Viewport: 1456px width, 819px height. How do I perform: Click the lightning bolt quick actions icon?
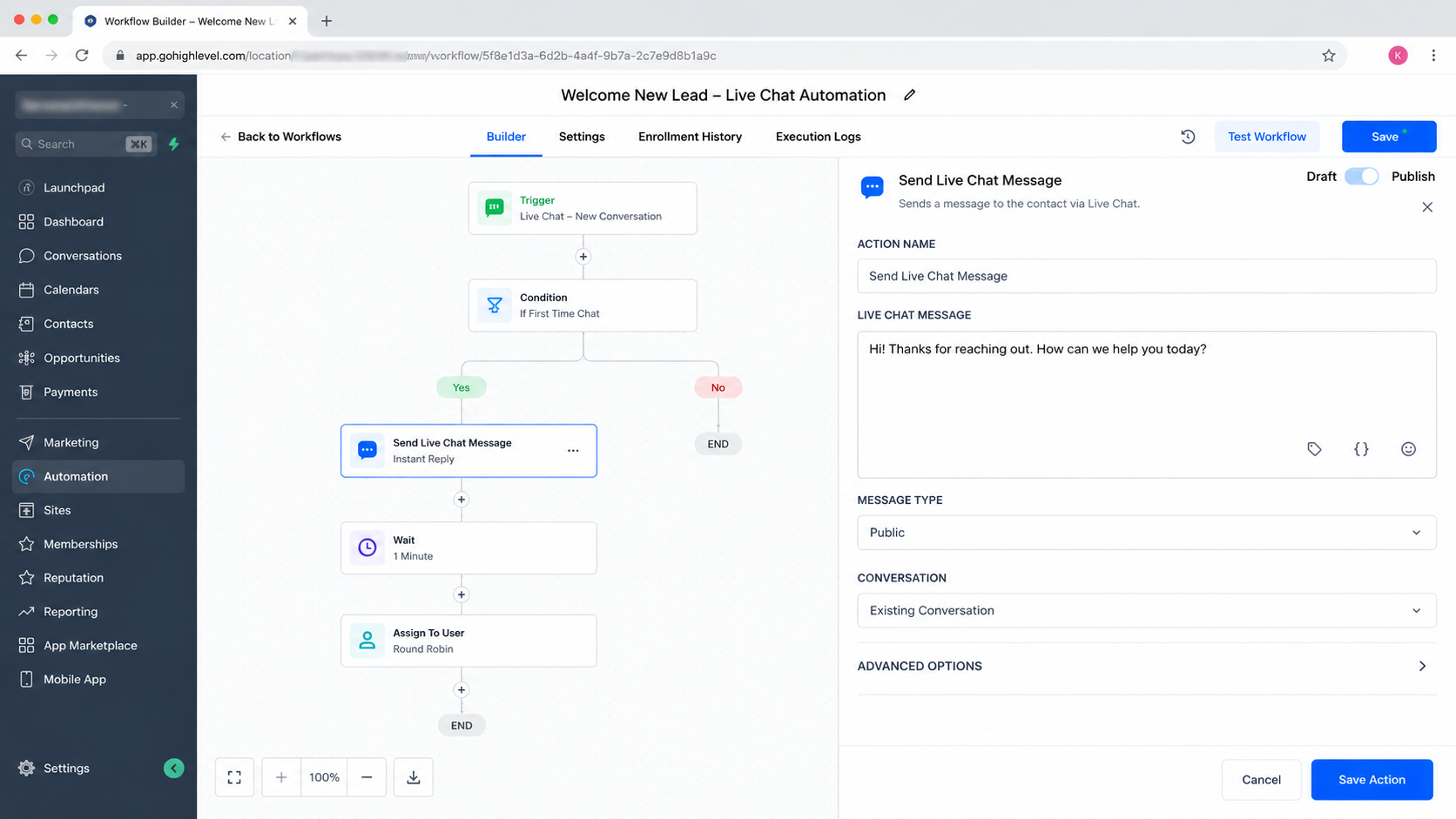coord(174,144)
